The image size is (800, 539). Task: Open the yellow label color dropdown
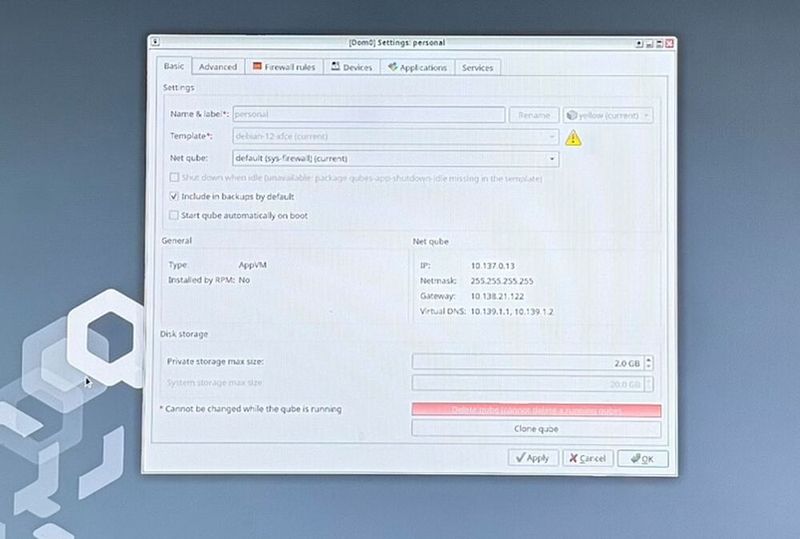(x=608, y=115)
